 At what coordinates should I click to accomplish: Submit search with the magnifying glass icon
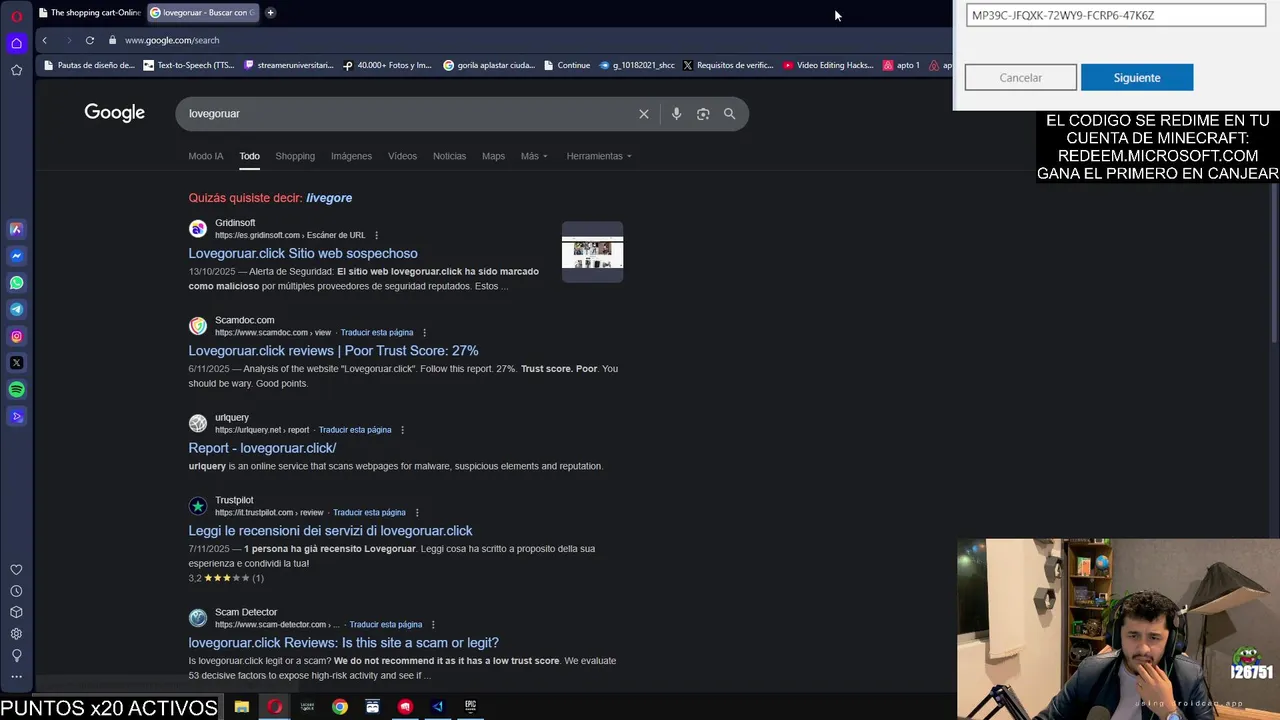[729, 114]
